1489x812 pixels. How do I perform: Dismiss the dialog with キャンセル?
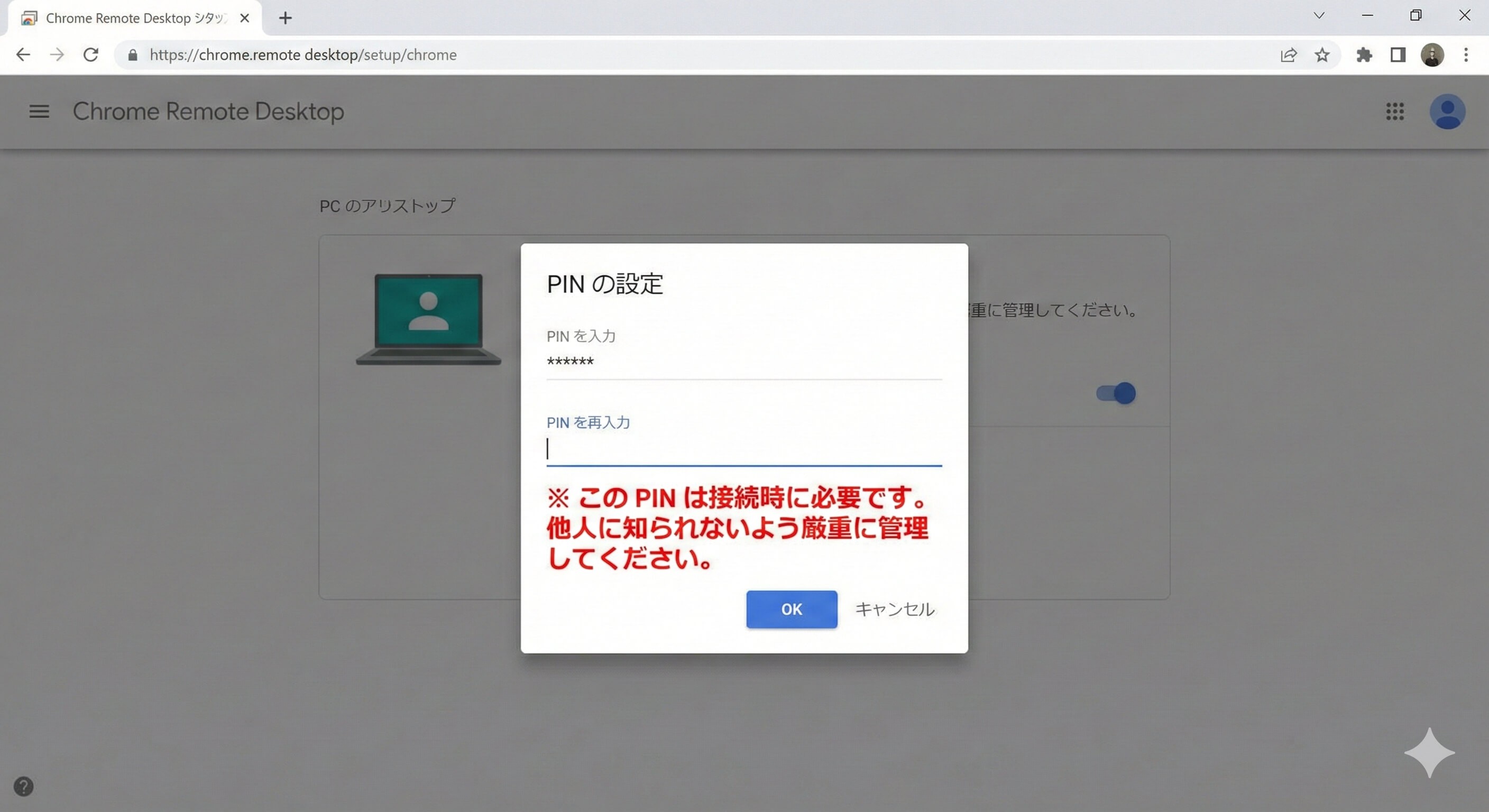[895, 609]
